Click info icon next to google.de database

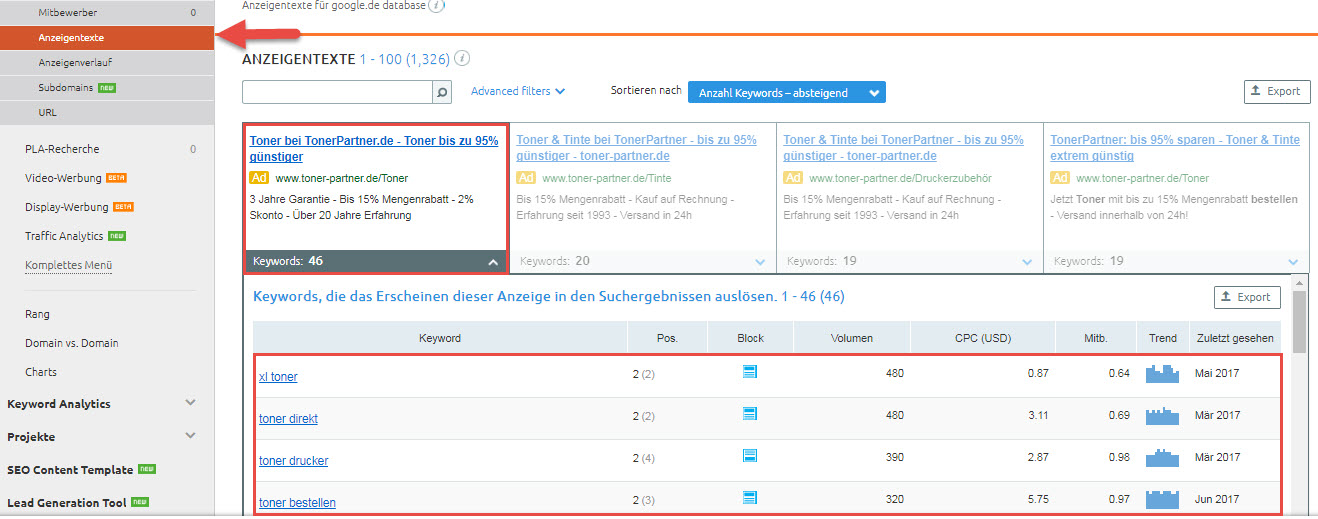[x=438, y=5]
